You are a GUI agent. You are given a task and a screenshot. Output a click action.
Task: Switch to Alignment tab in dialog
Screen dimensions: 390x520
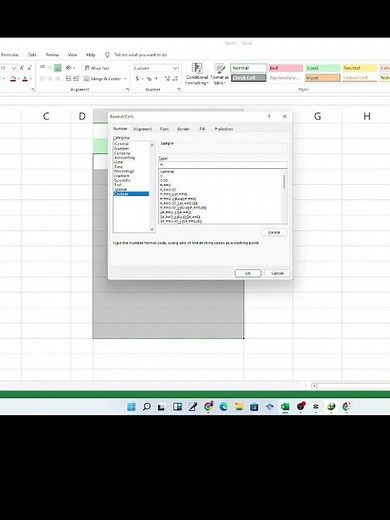click(x=143, y=129)
